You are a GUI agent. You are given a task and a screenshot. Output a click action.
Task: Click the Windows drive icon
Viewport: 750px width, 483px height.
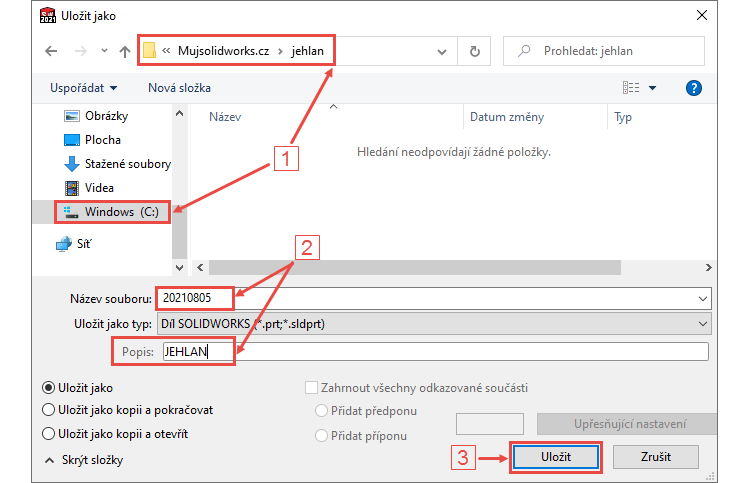pos(71,212)
